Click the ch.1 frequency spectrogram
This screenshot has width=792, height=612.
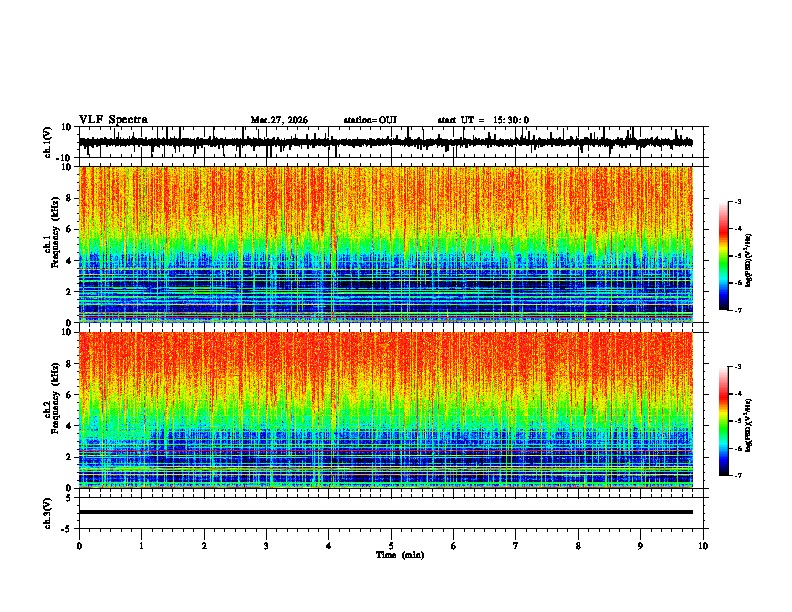(386, 244)
